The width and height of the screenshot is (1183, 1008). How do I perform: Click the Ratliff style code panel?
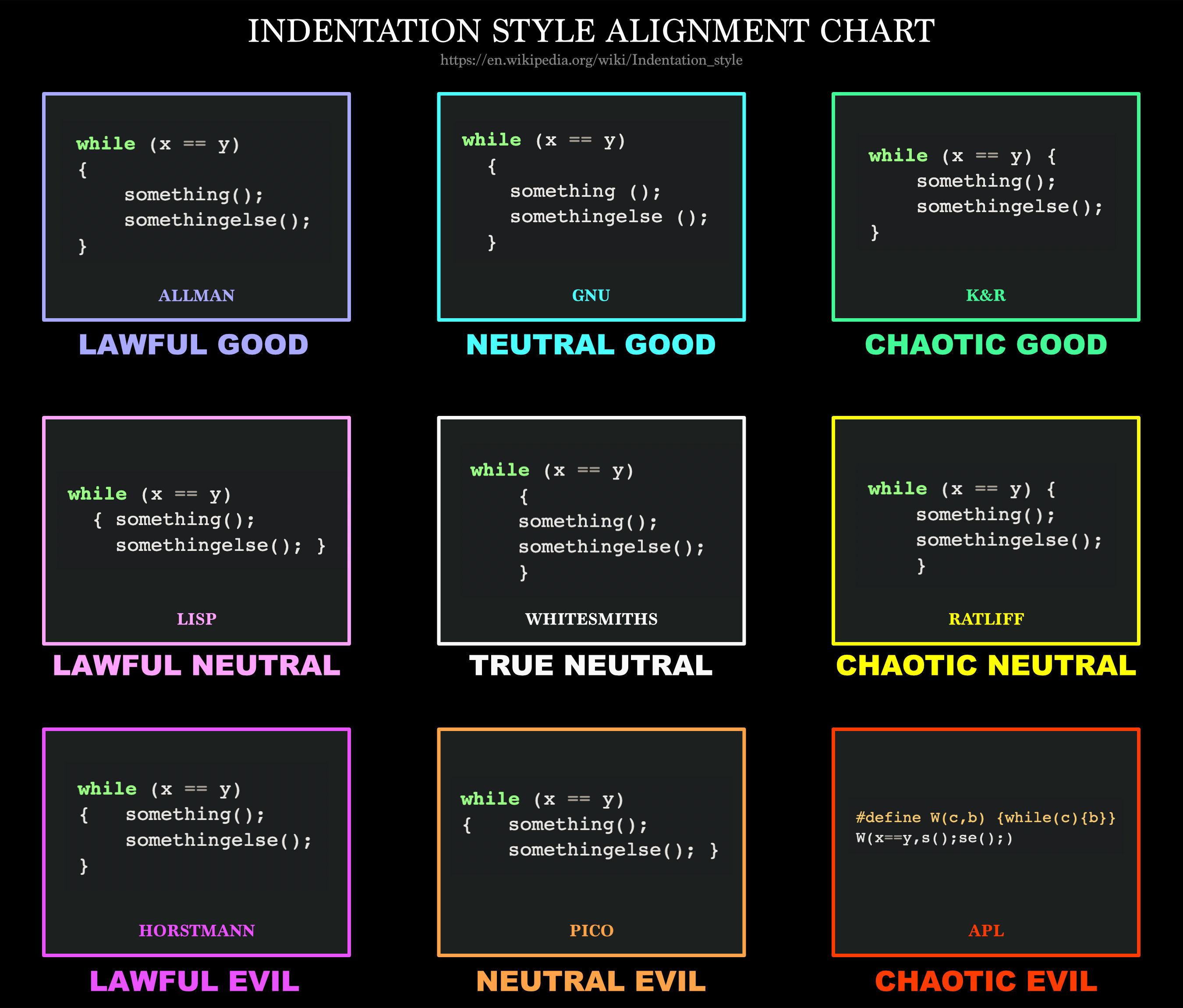click(x=985, y=526)
